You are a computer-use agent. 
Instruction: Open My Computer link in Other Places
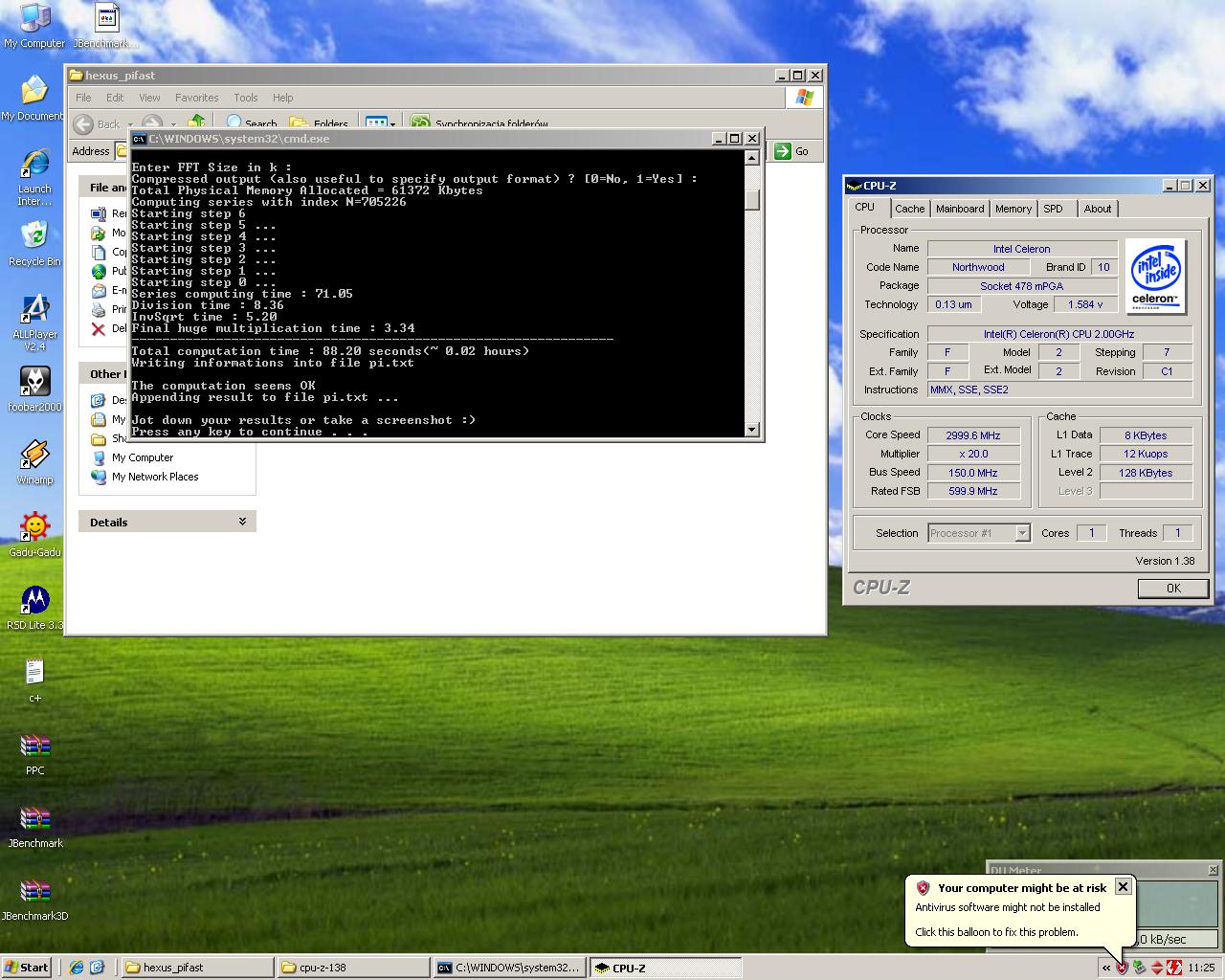pos(142,457)
